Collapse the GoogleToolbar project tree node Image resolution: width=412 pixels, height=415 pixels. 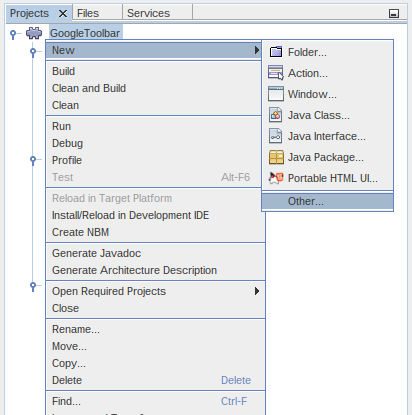click(x=13, y=34)
